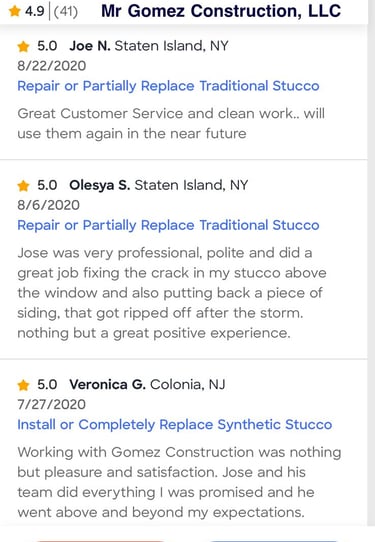Open Olesya S.'s Repair Traditional Stucco link

(168, 225)
